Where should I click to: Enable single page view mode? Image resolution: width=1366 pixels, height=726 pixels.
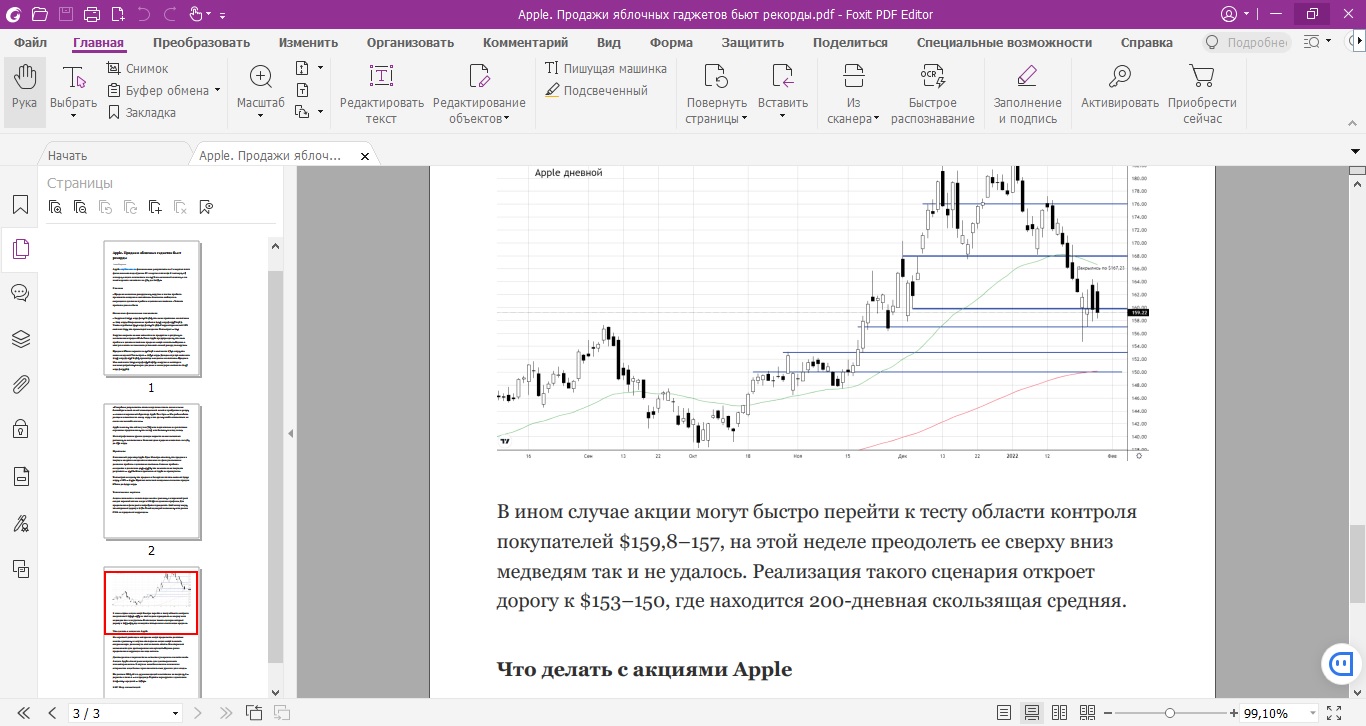pyautogui.click(x=1004, y=713)
